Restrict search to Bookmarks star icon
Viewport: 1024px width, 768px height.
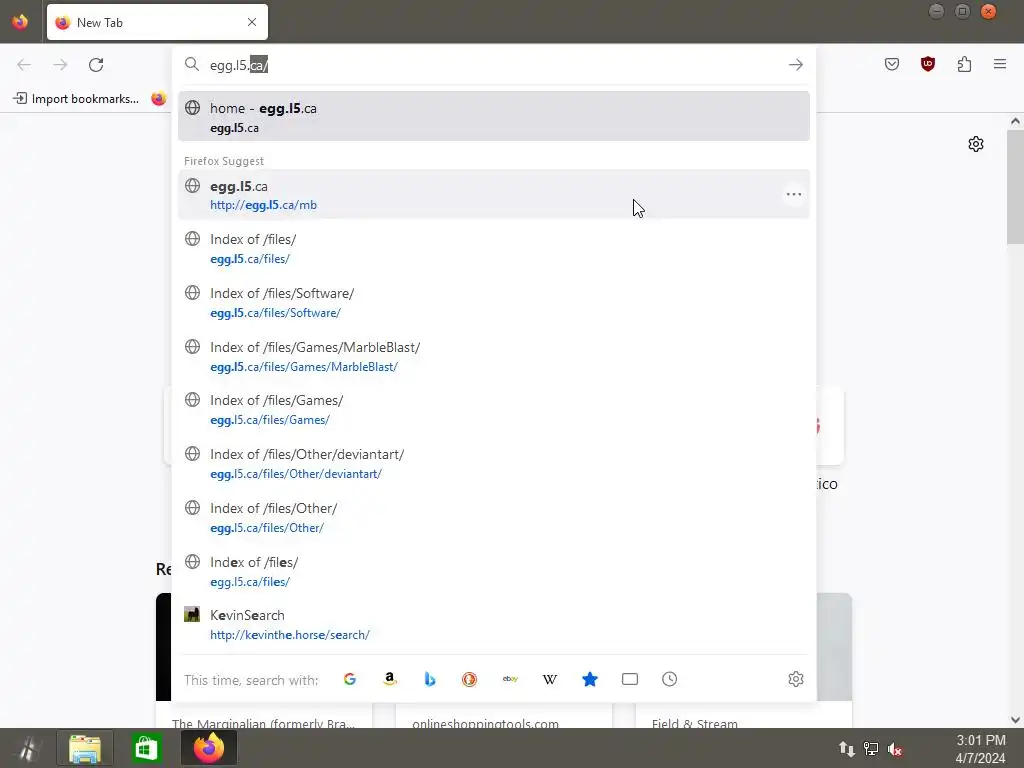(x=590, y=679)
